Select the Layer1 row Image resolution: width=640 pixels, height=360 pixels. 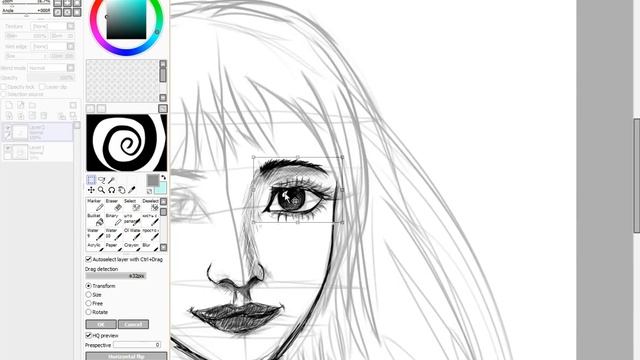[x=38, y=153]
